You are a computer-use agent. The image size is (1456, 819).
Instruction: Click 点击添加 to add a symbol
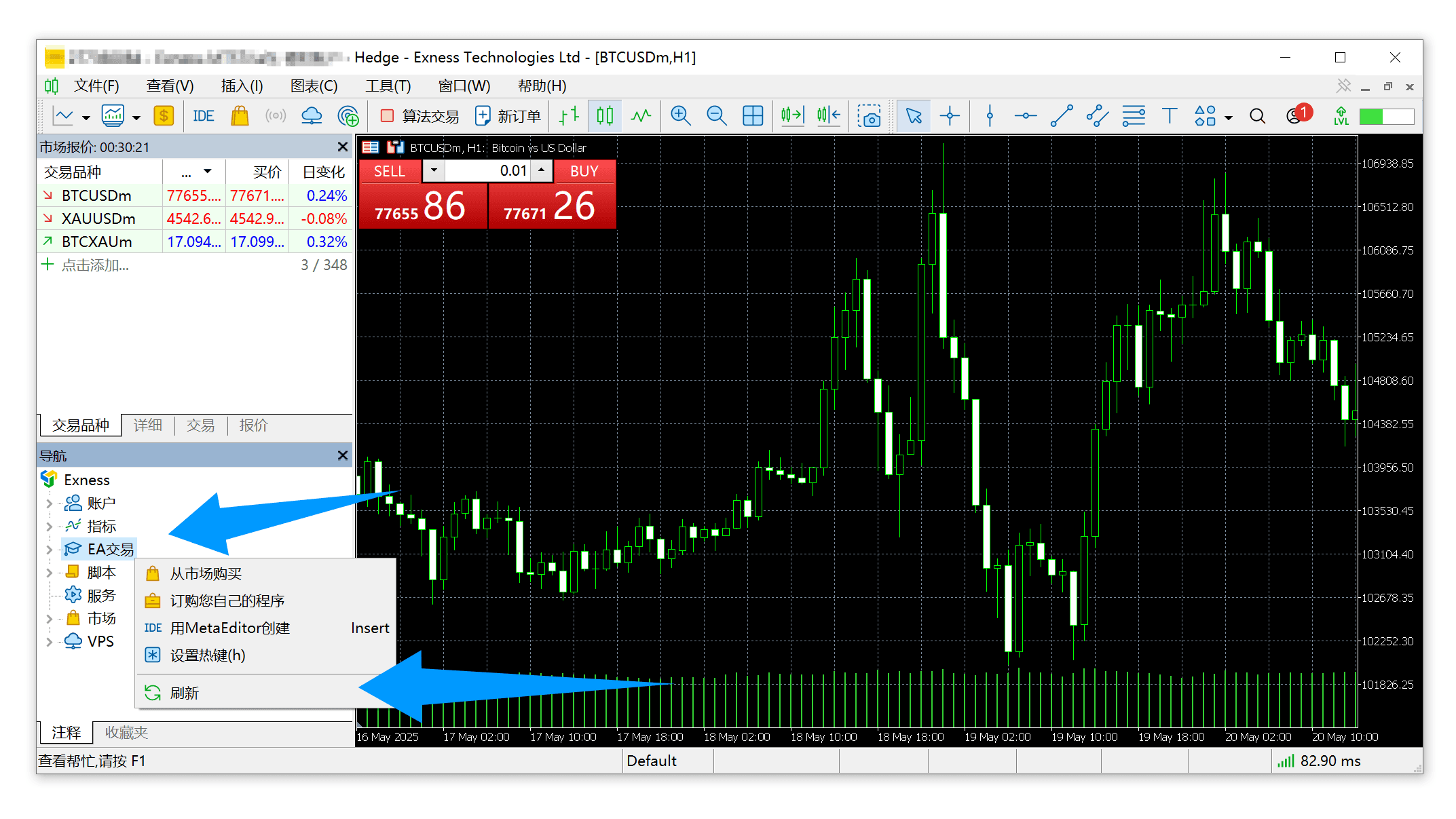tap(95, 265)
